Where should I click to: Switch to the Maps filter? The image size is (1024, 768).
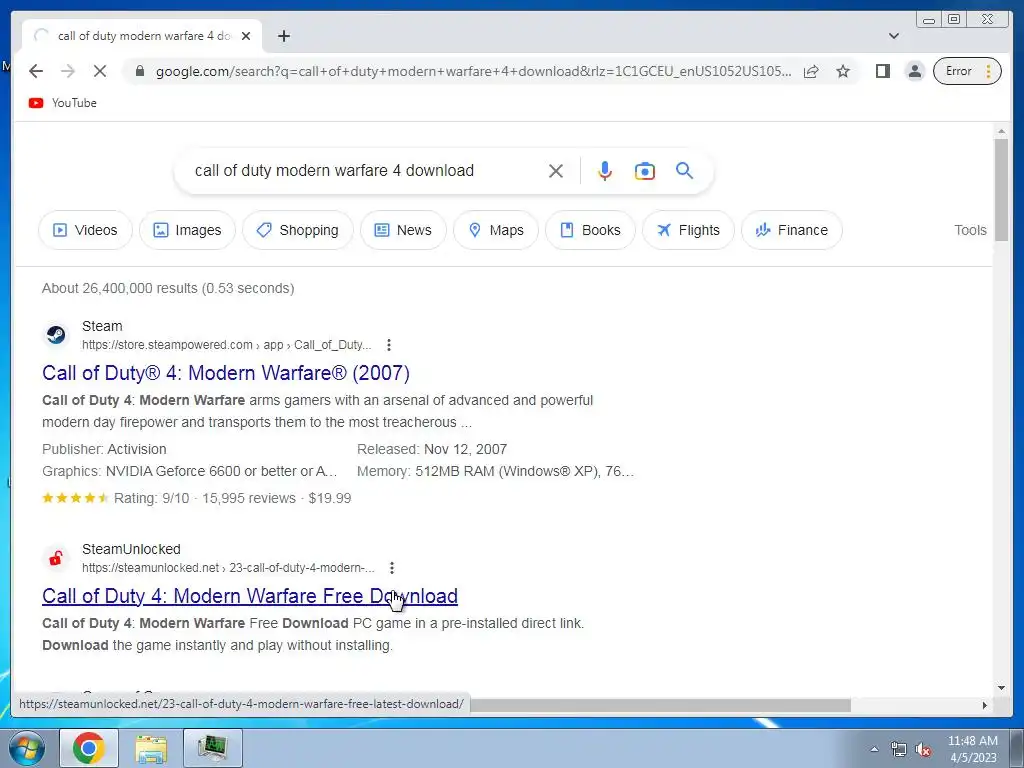click(x=496, y=230)
